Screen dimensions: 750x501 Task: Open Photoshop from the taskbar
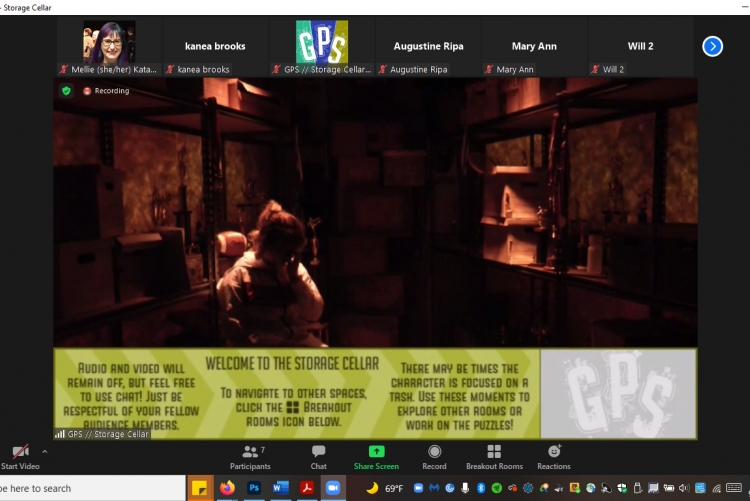click(254, 488)
